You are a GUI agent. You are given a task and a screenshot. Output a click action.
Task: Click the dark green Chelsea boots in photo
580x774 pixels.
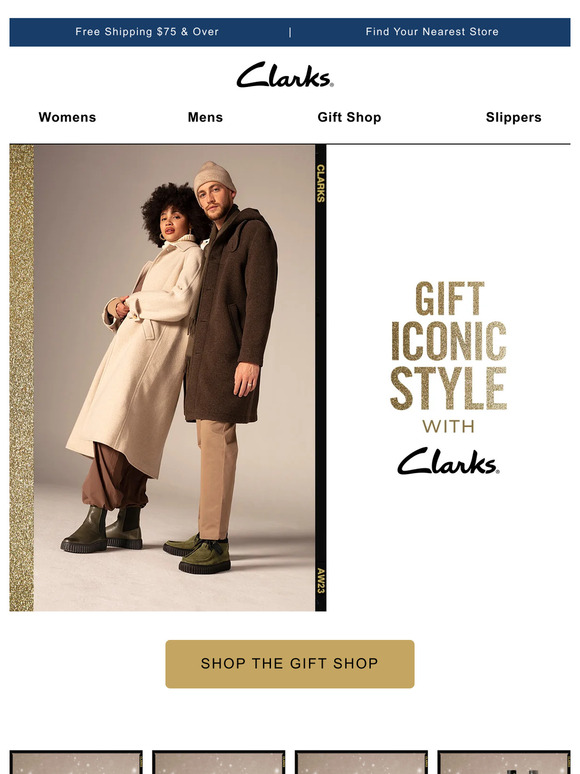102,529
